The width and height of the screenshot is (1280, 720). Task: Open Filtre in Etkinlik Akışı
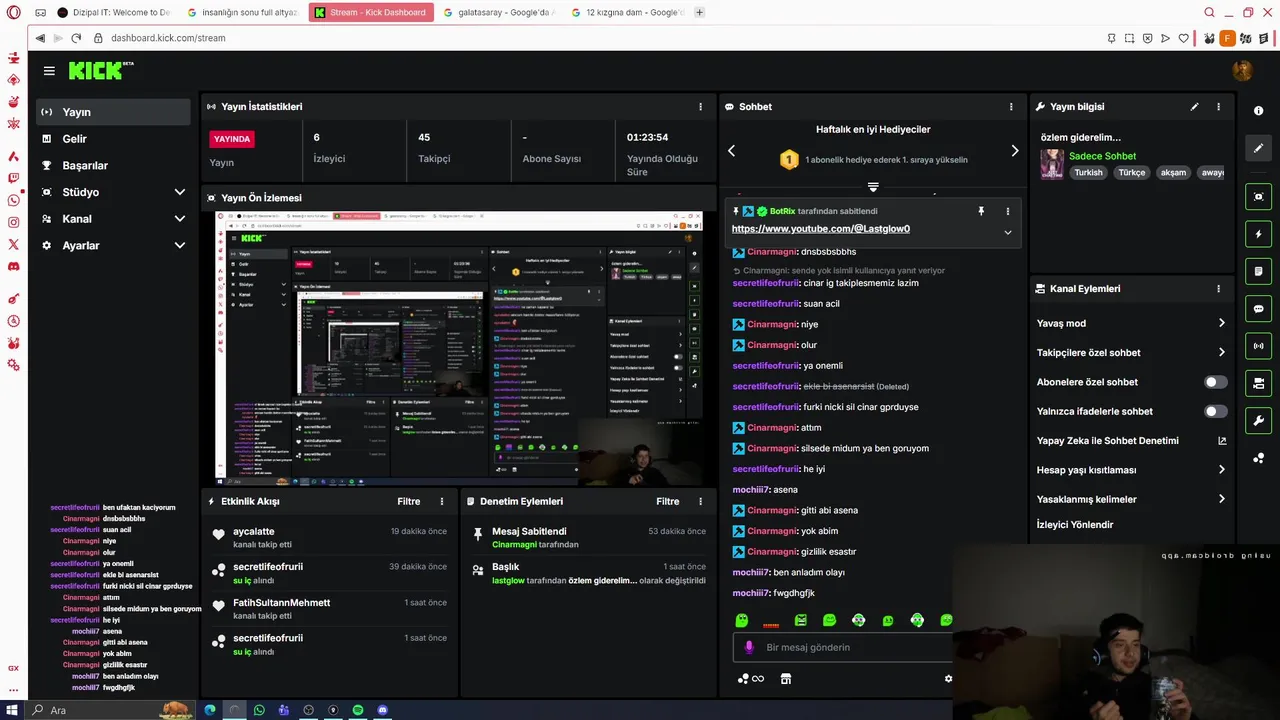[408, 502]
